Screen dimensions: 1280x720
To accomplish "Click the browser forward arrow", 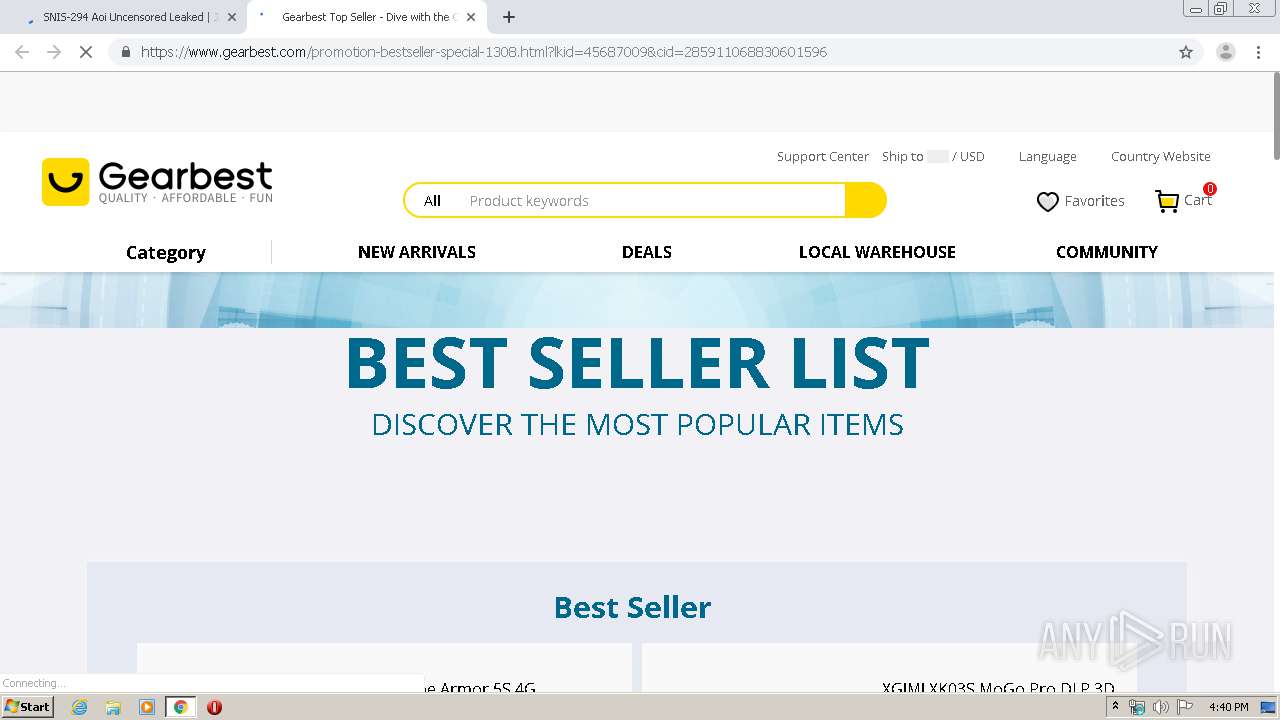I will pos(54,52).
